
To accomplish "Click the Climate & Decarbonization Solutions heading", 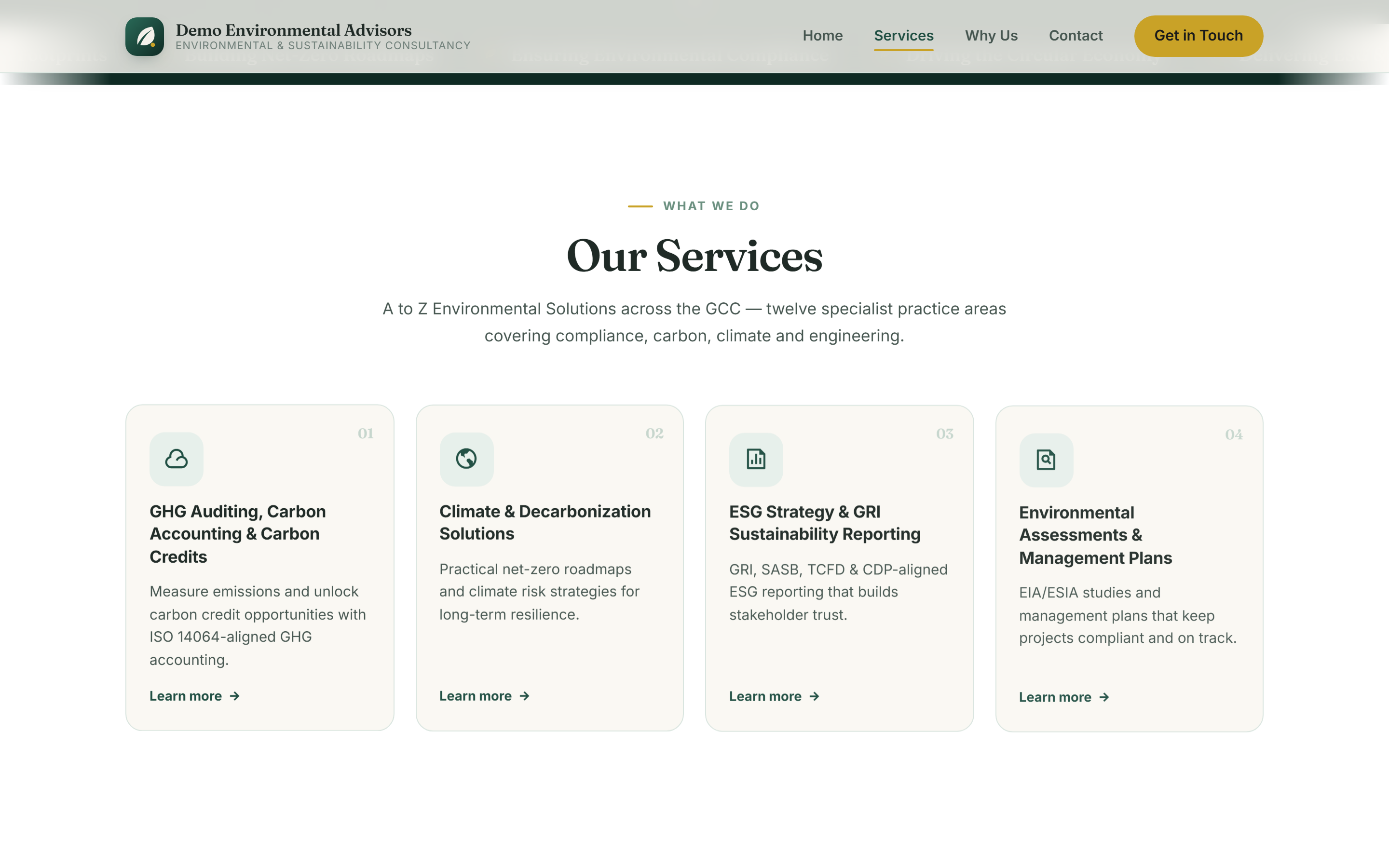I will [545, 522].
